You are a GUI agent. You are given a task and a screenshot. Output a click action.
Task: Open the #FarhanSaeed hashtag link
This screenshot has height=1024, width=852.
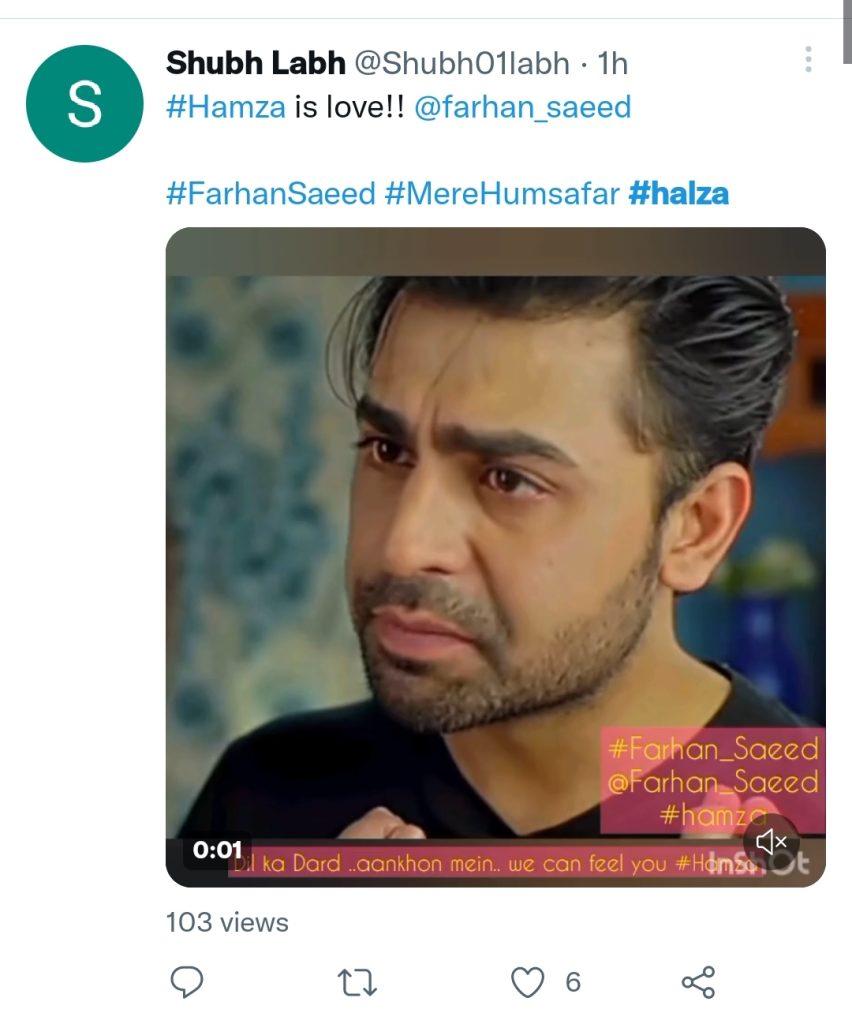[270, 192]
